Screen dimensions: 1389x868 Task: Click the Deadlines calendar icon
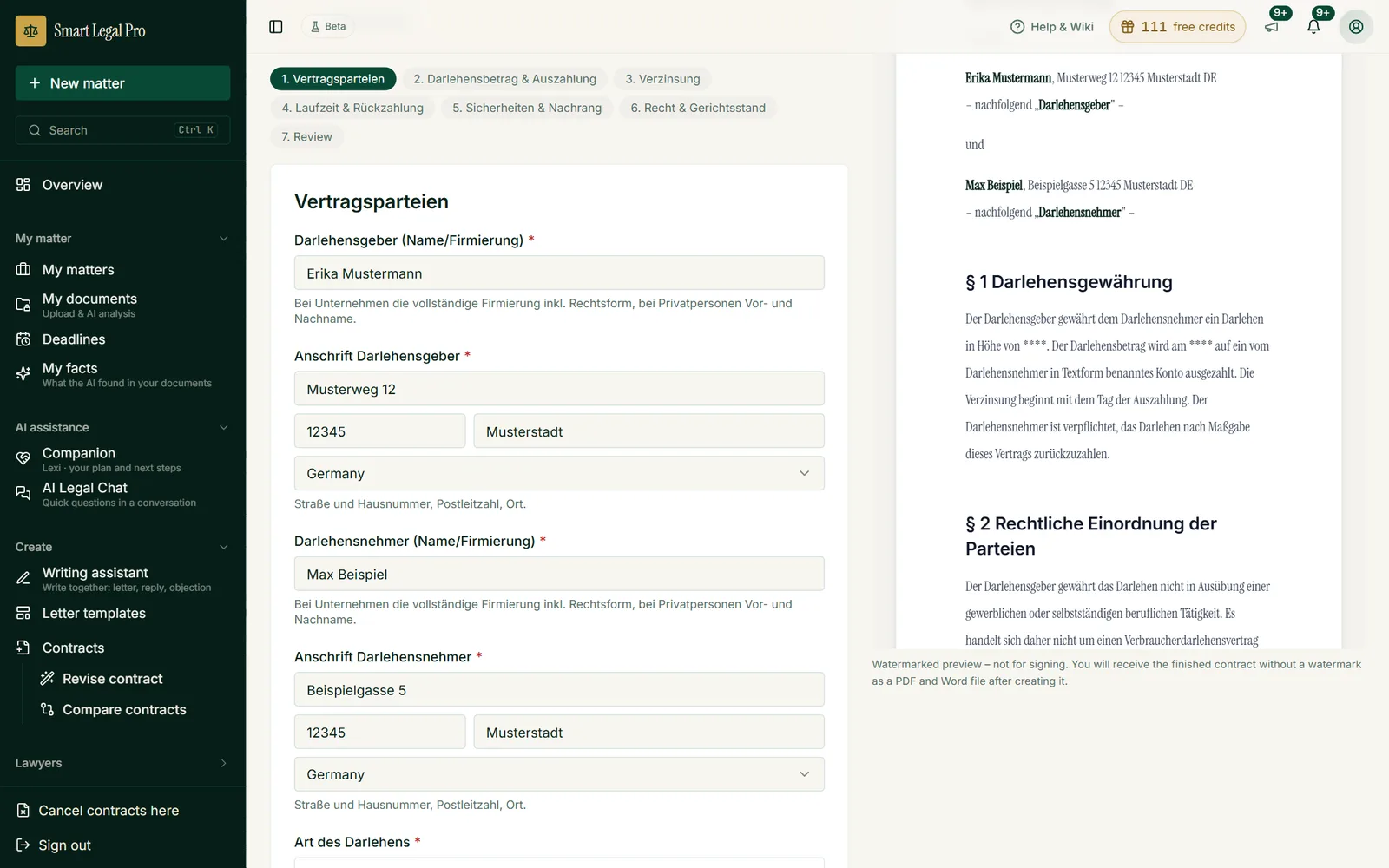click(23, 339)
